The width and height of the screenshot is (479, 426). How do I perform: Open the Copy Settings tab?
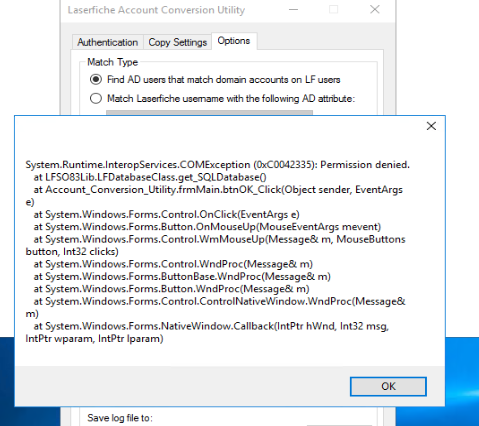click(x=177, y=42)
